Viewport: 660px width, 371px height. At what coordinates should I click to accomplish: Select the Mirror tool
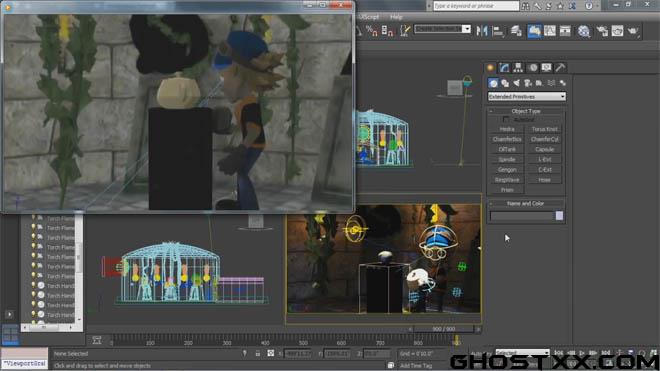pos(482,31)
